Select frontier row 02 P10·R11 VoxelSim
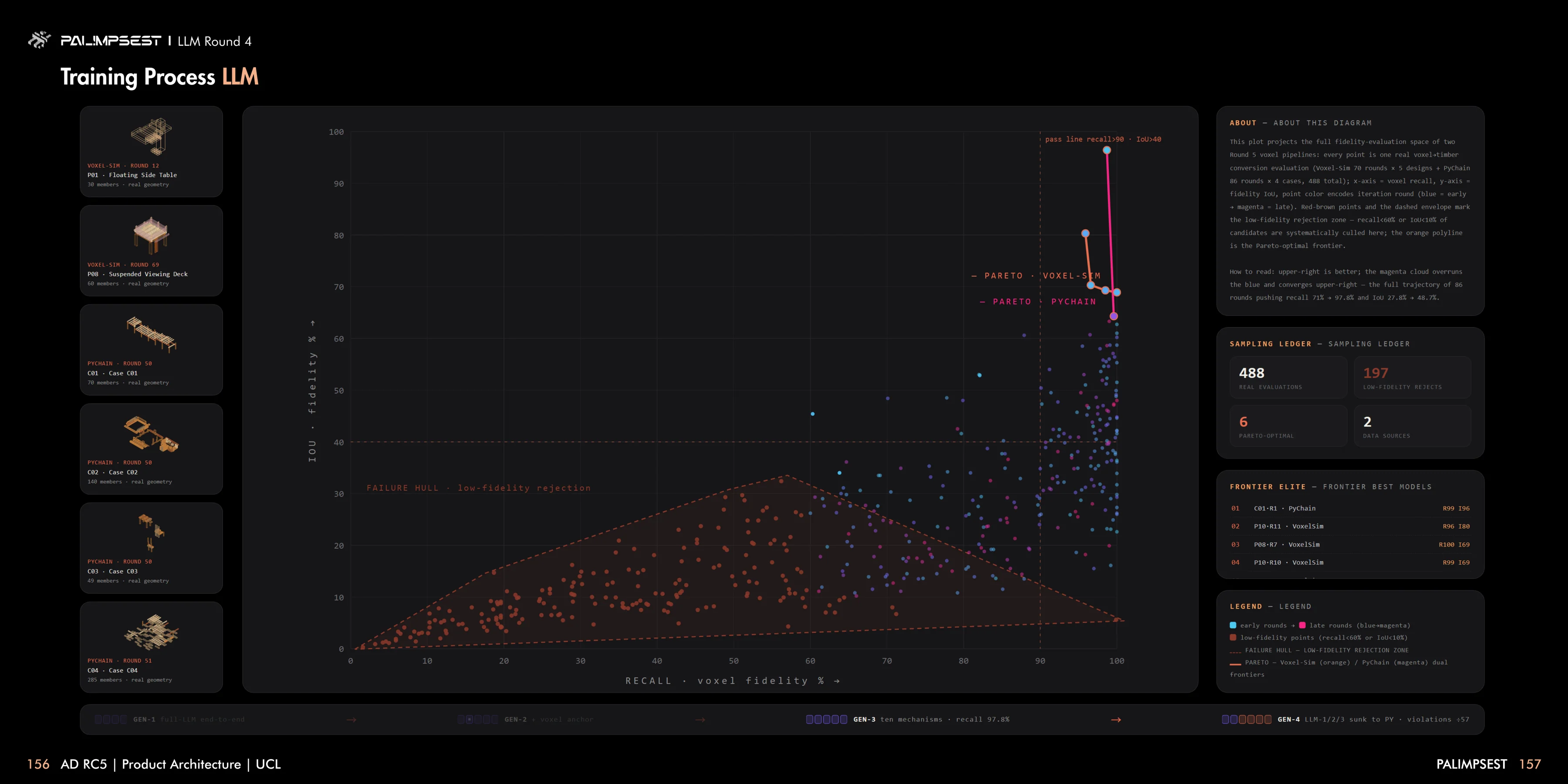The width and height of the screenshot is (1568, 784). [x=1350, y=527]
